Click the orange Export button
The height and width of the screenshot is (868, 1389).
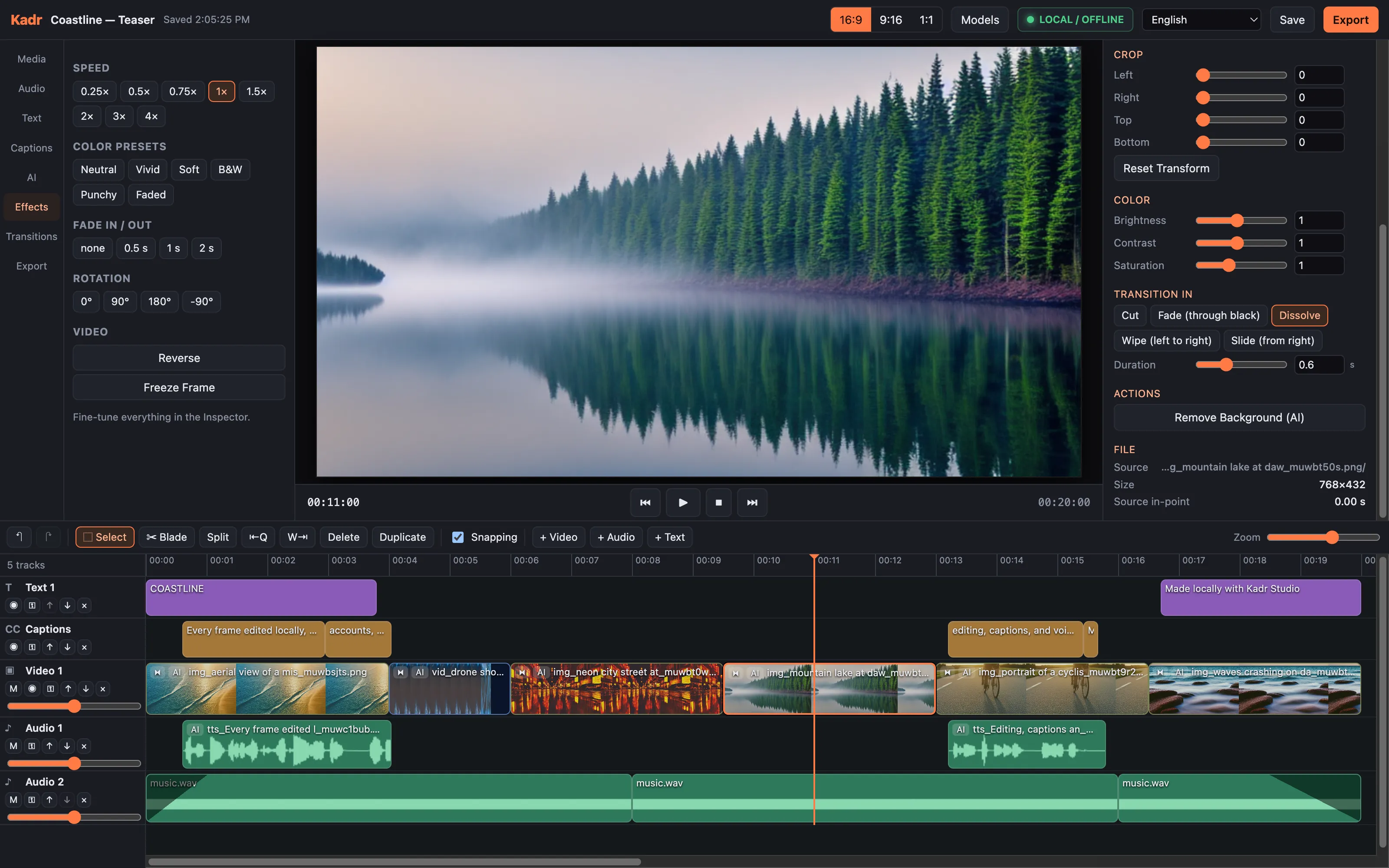[1350, 20]
